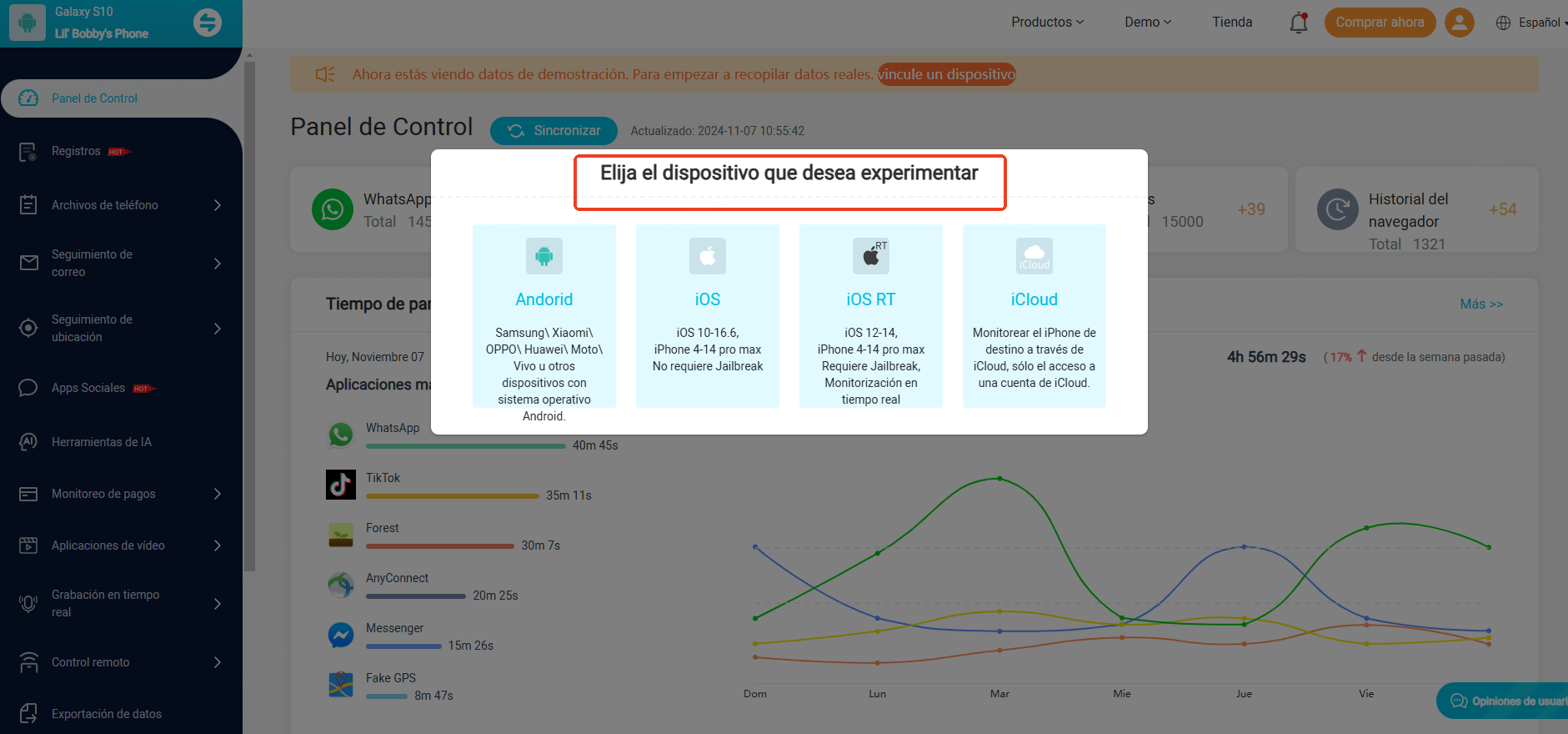The height and width of the screenshot is (734, 1568).
Task: Open the notification bell
Action: coord(1299,23)
